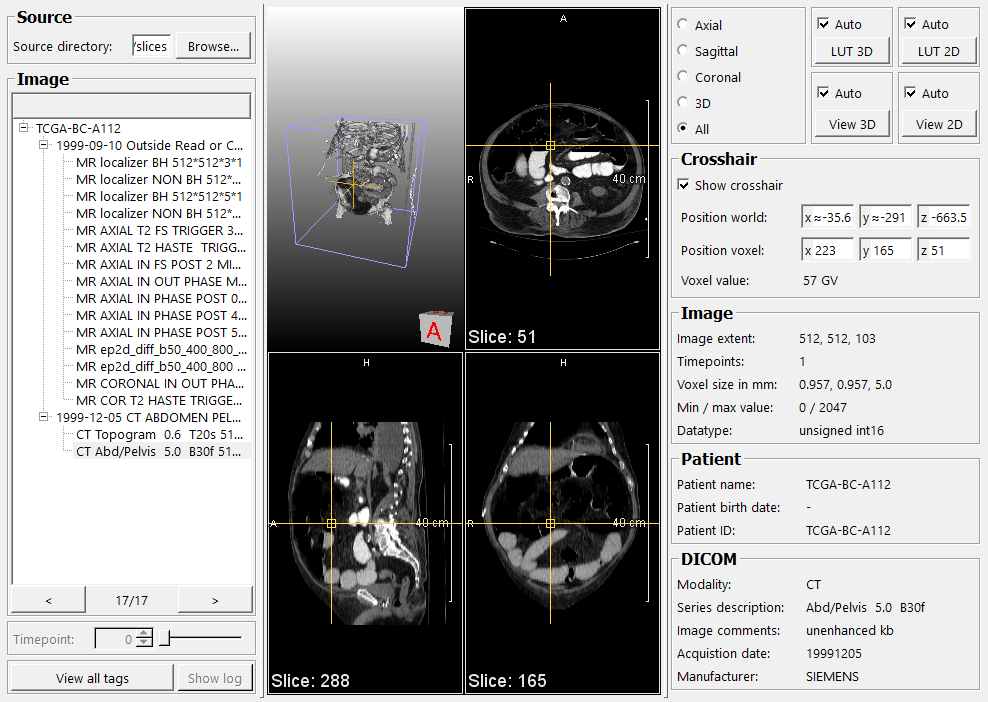This screenshot has height=702, width=988.
Task: Switch to the 3D view option
Action: click(683, 103)
